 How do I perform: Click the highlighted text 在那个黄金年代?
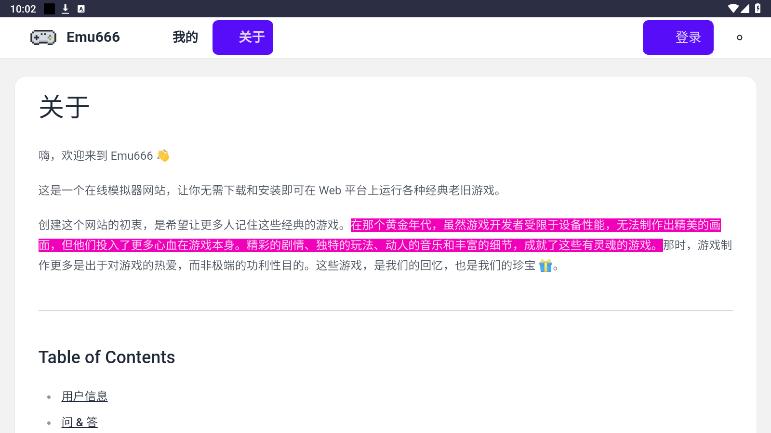point(391,225)
